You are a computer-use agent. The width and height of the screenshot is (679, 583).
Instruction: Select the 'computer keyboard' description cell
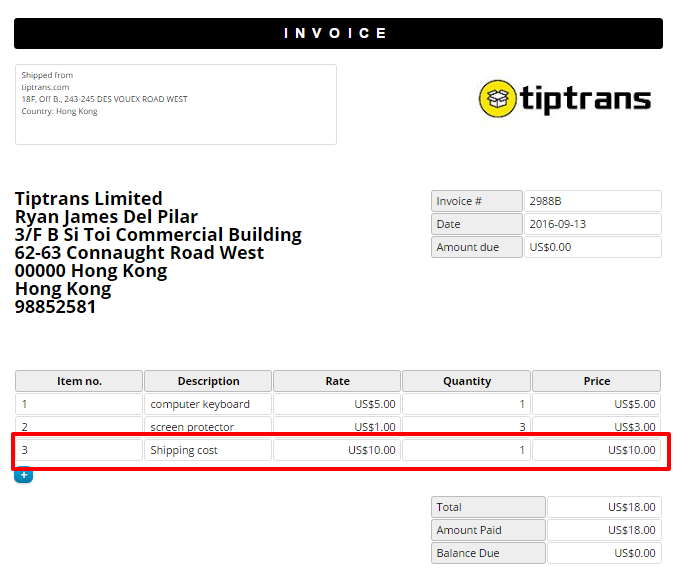208,404
